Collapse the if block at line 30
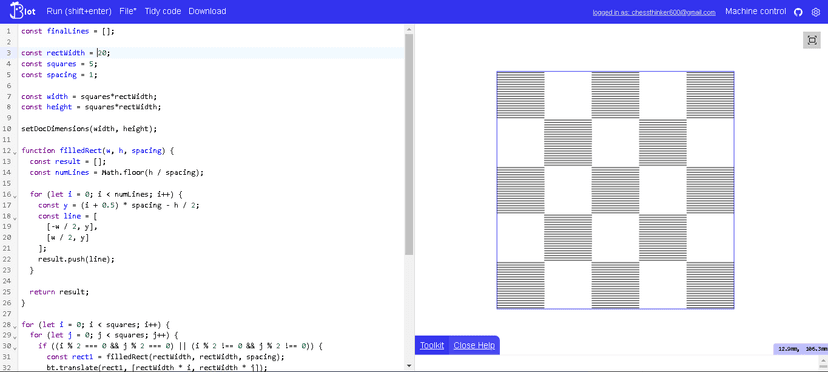The height and width of the screenshot is (372, 828). [x=15, y=348]
